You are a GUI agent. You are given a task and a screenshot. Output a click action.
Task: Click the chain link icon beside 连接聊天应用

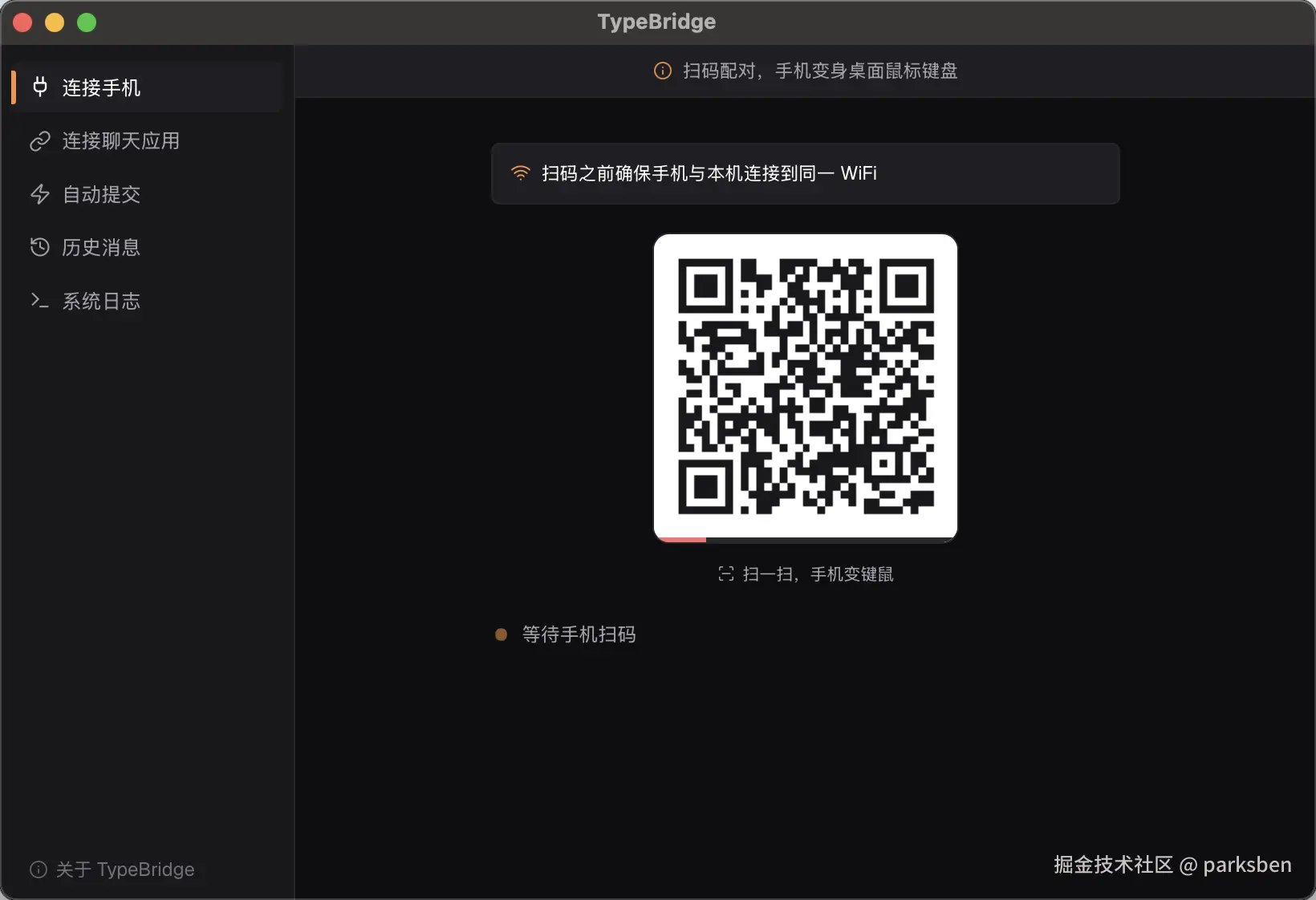(x=40, y=141)
